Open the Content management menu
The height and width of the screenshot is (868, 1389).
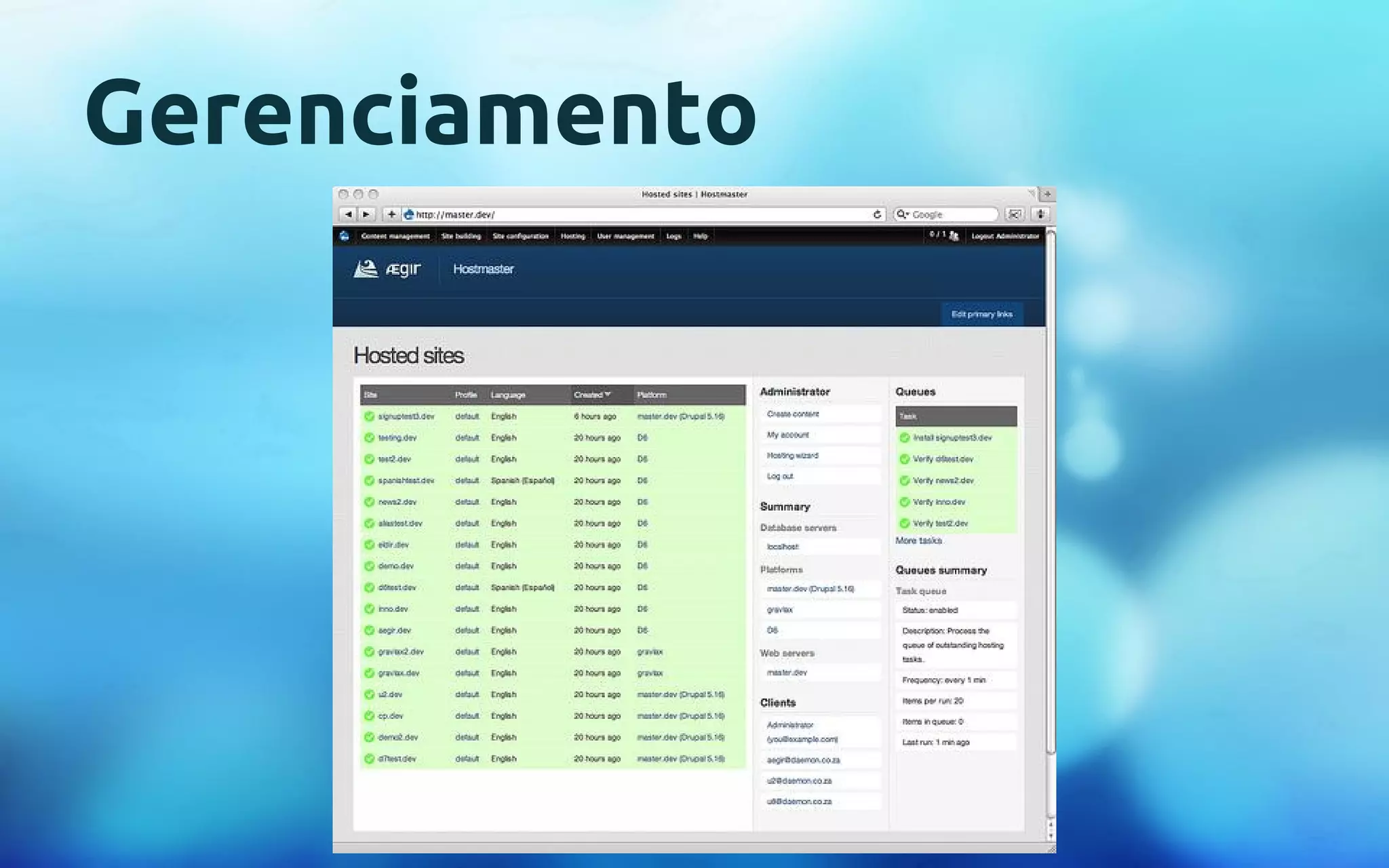click(395, 236)
